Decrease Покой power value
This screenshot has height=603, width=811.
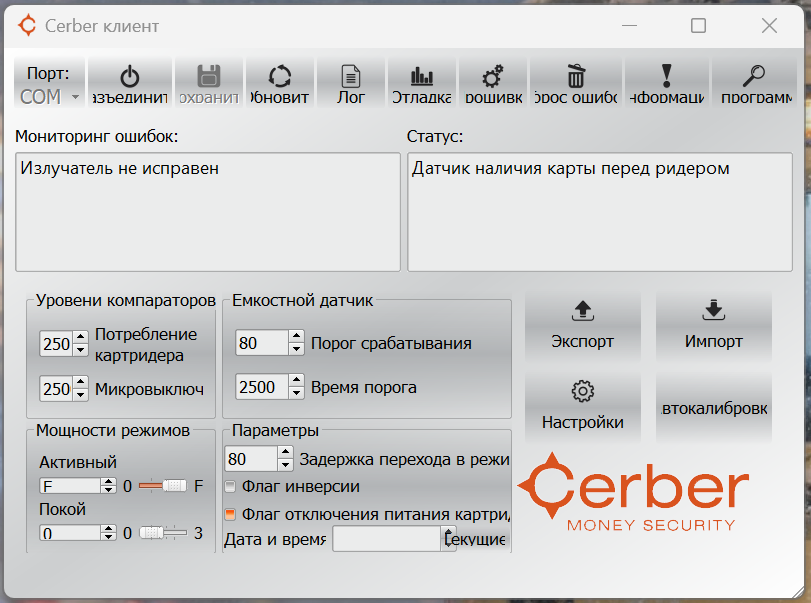108,537
